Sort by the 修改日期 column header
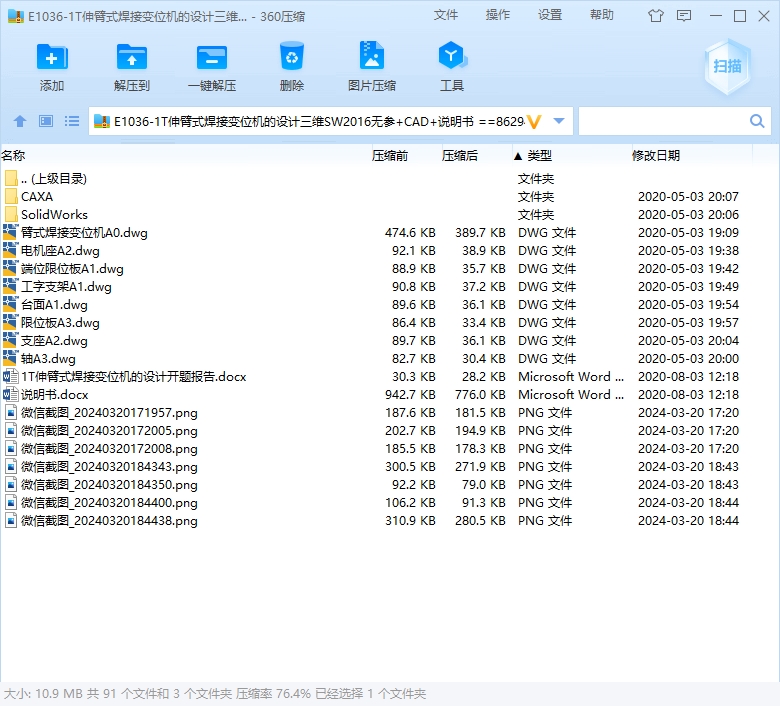Screen dimensions: 780x706 point(656,156)
